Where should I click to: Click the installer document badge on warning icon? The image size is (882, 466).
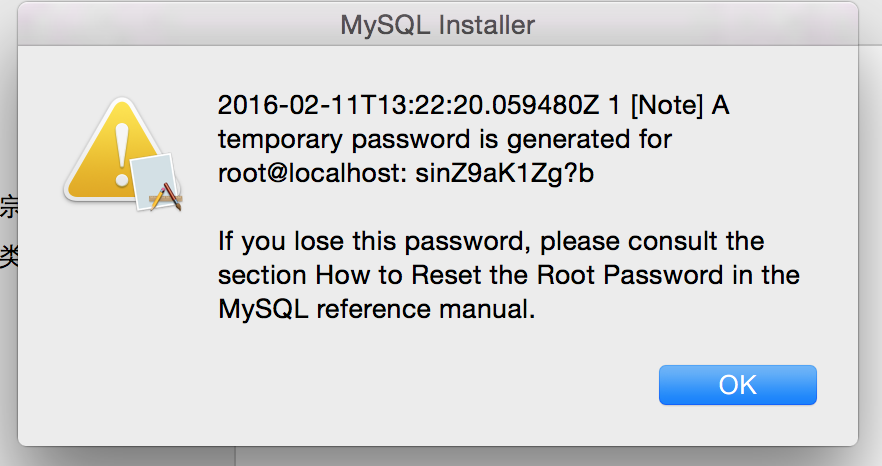156,182
